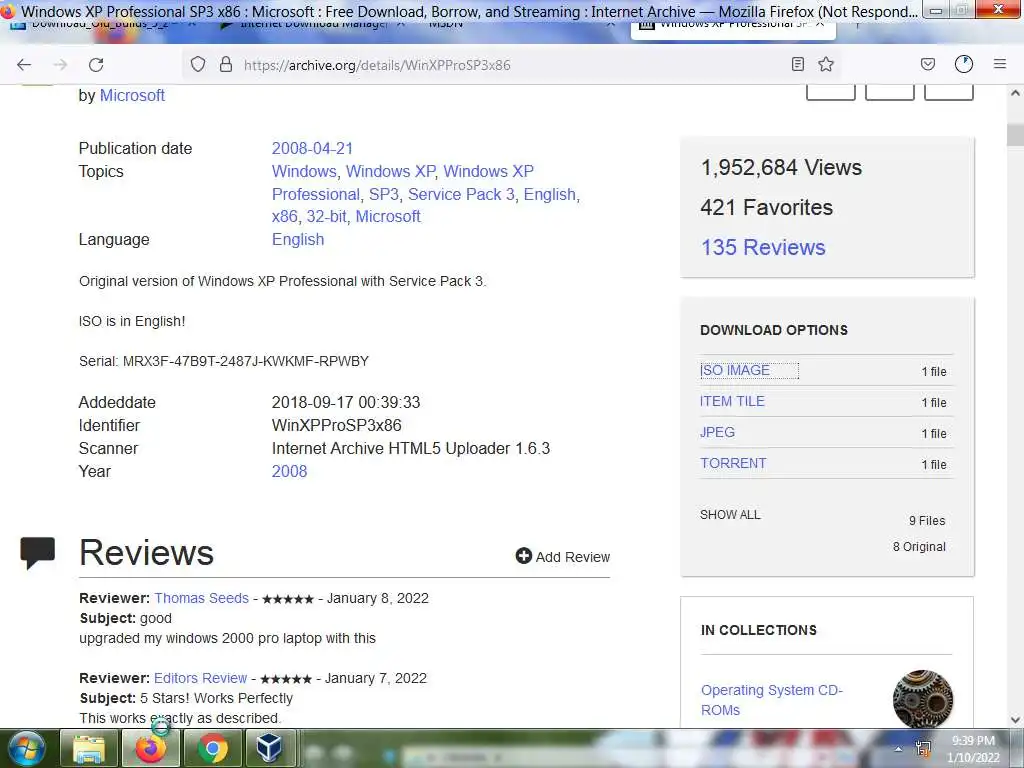
Task: Click the Reviews speech bubble icon
Action: click(x=37, y=552)
